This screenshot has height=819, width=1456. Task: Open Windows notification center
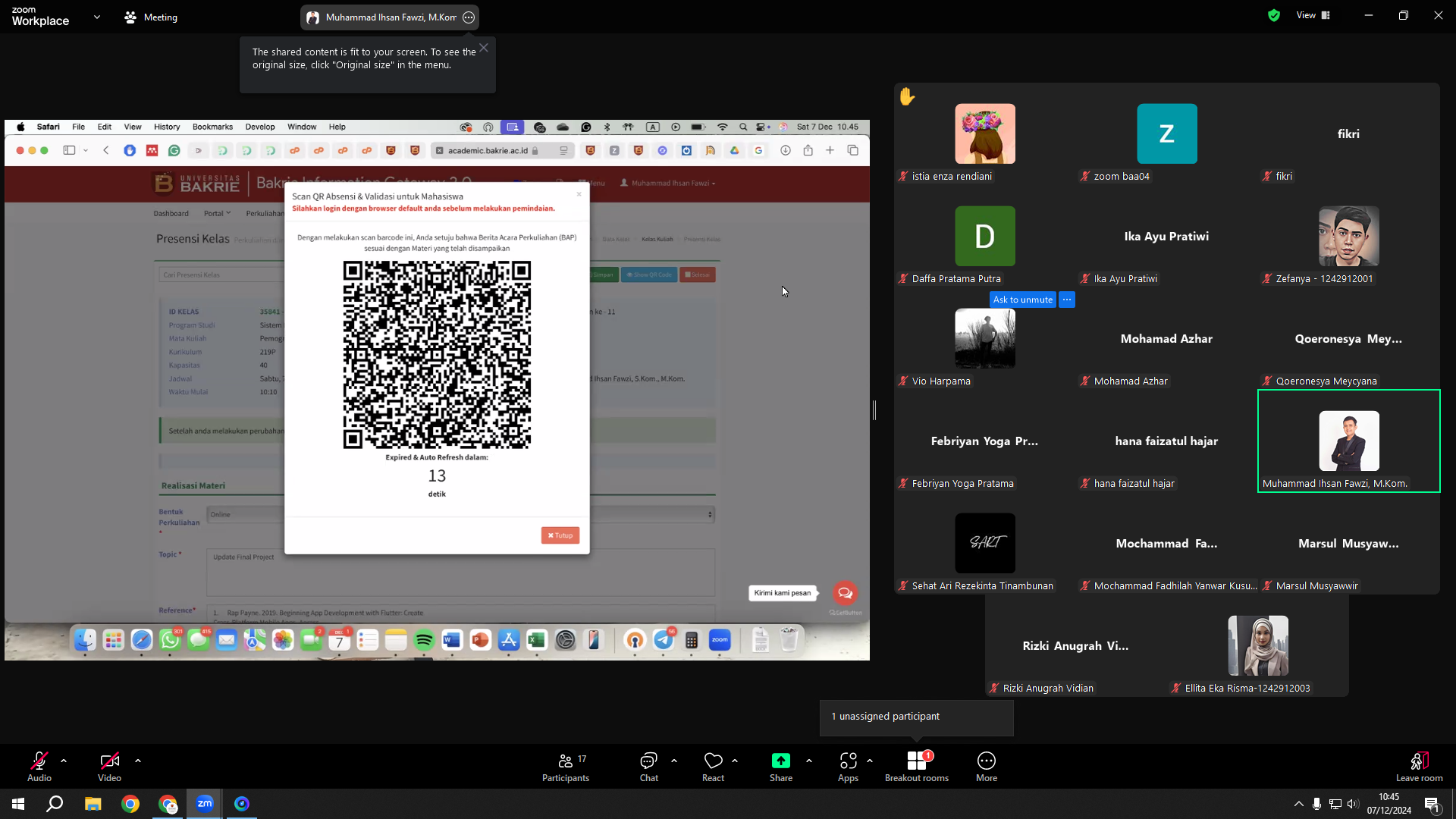coord(1432,804)
